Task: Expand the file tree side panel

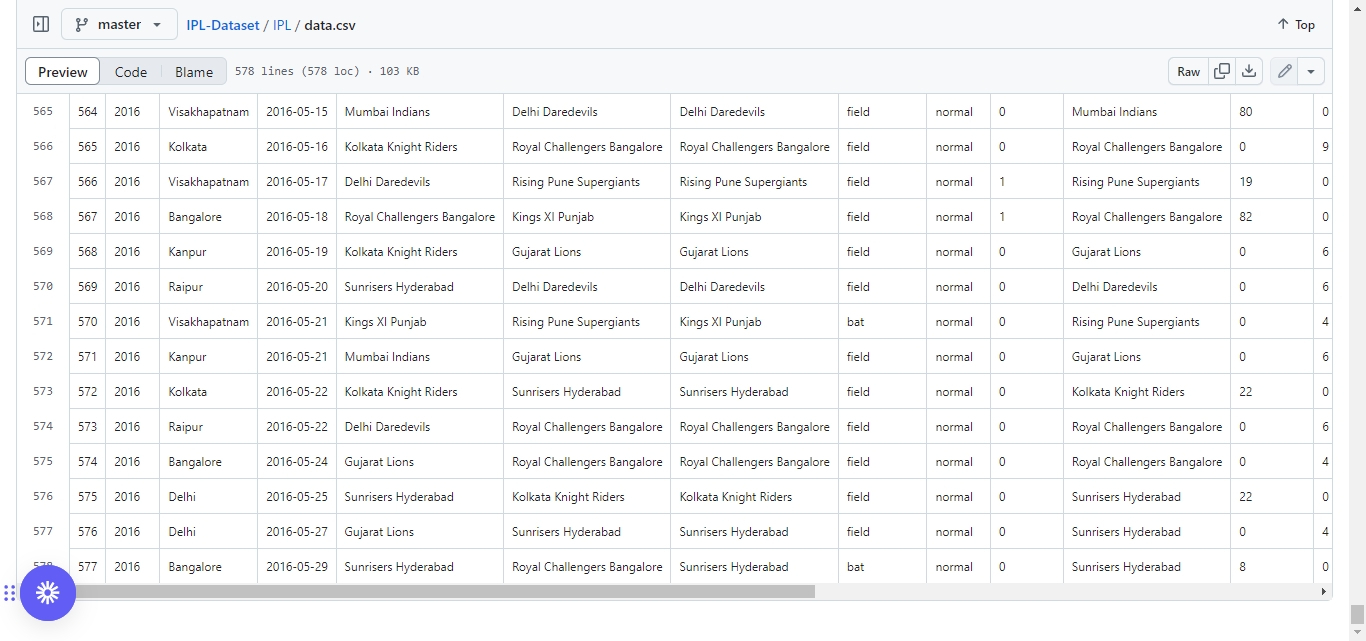Action: (41, 24)
